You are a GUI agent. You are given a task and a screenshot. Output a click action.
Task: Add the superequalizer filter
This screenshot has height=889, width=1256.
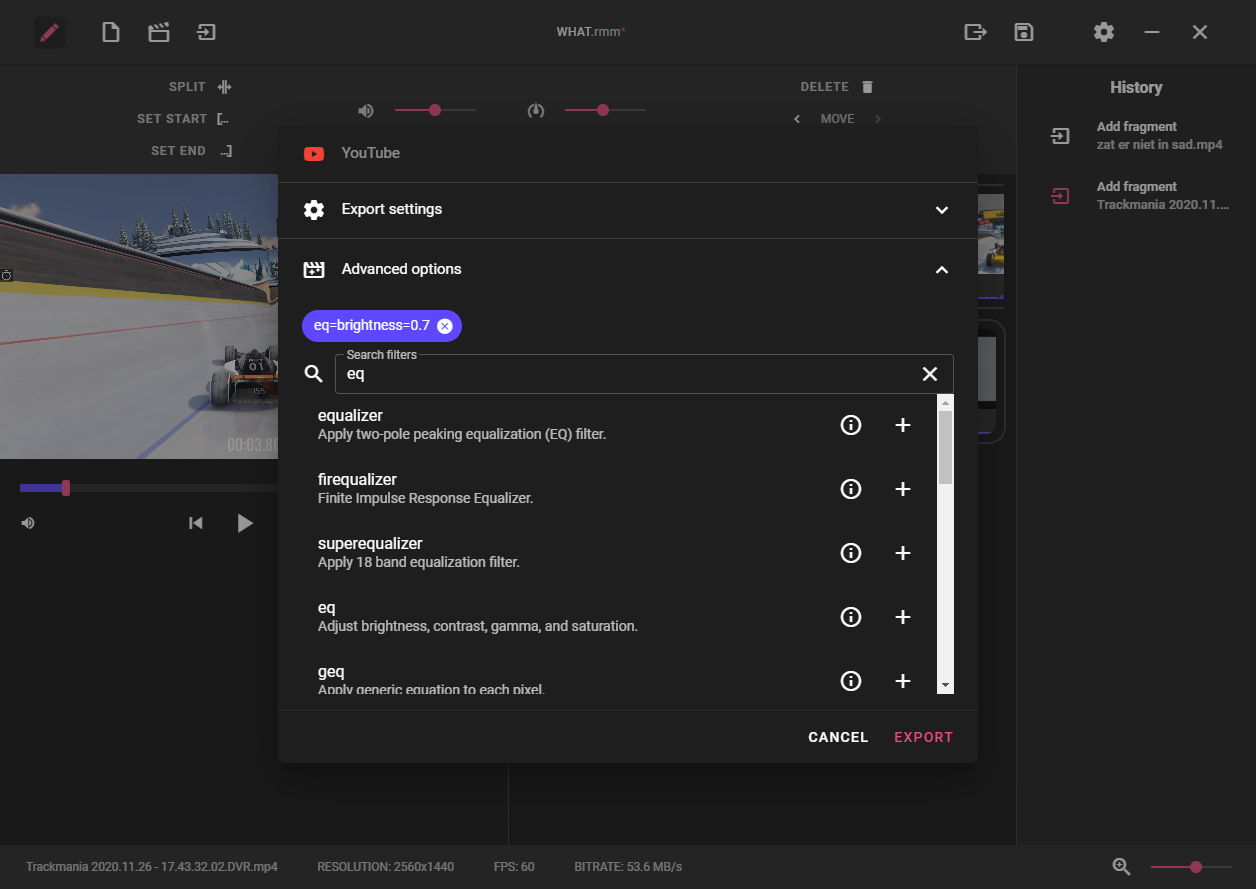point(902,553)
